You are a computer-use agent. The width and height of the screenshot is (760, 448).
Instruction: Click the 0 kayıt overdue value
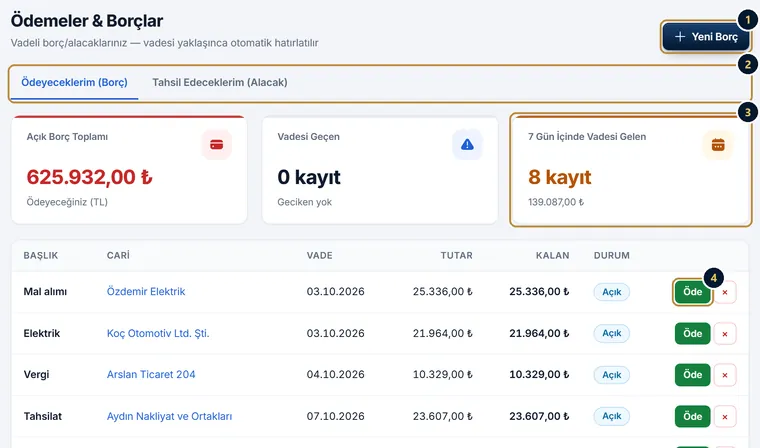click(x=309, y=177)
